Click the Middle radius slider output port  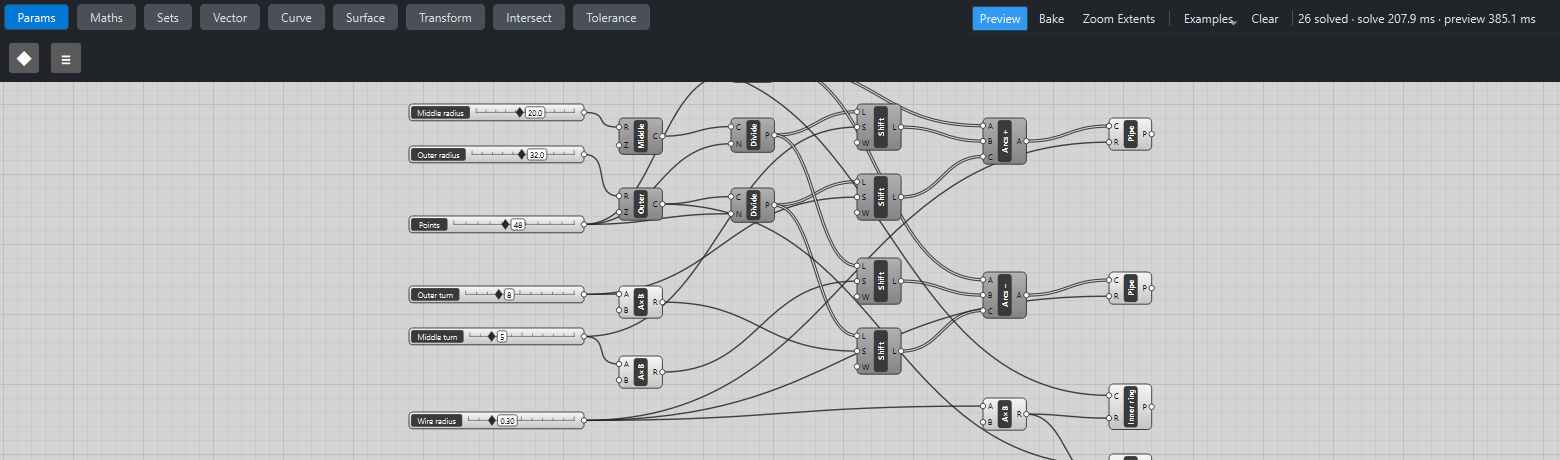(x=585, y=113)
